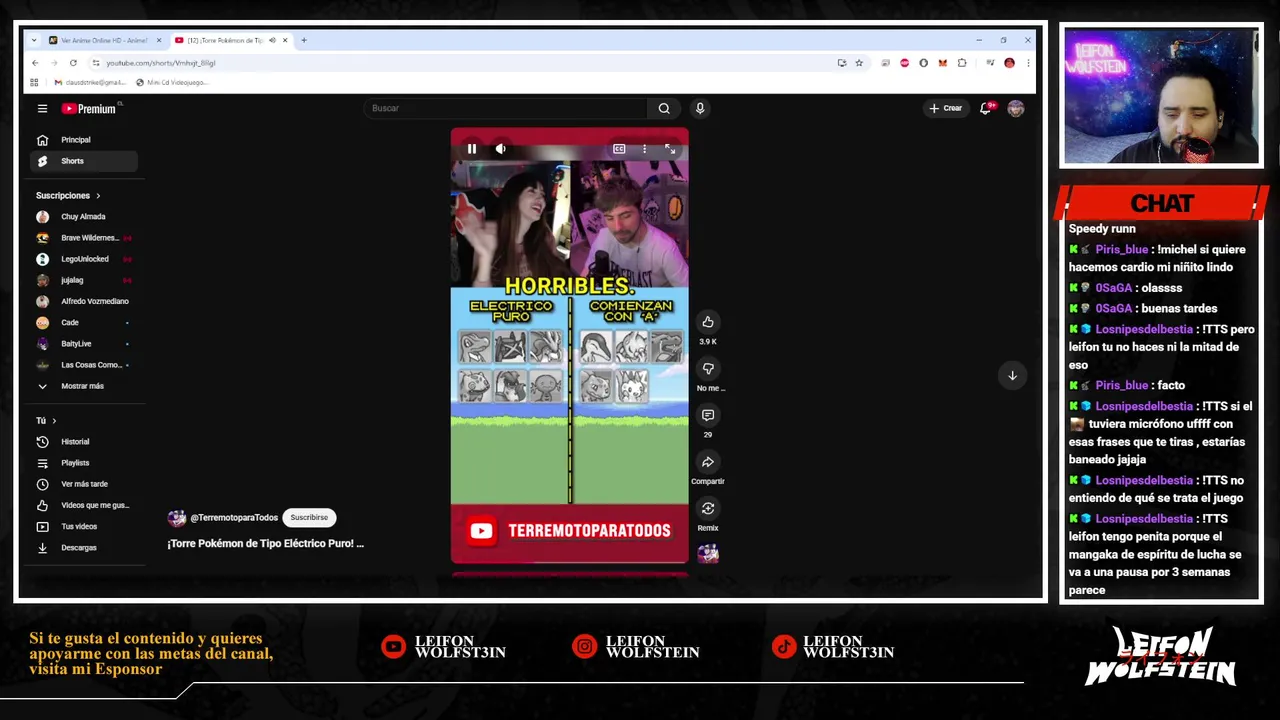Select Shorts in the sidebar
The image size is (1280, 720).
[x=83, y=161]
